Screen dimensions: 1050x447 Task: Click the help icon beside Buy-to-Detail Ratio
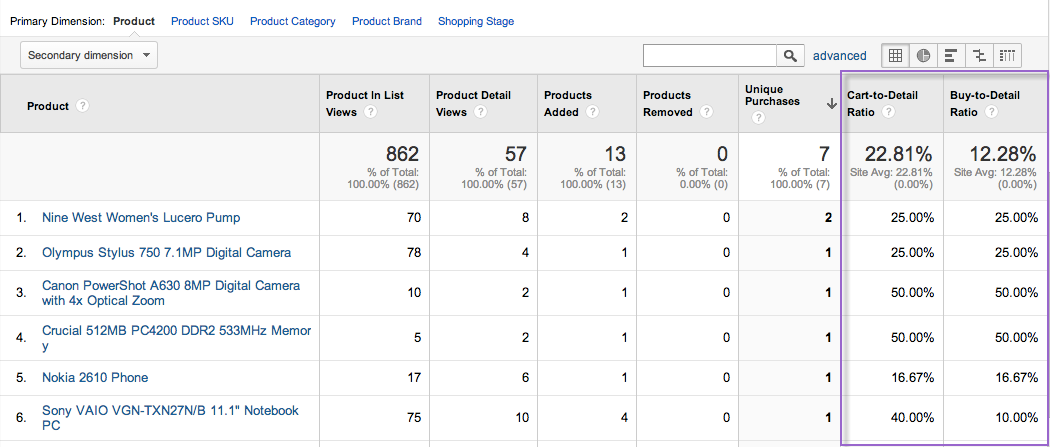[991, 112]
